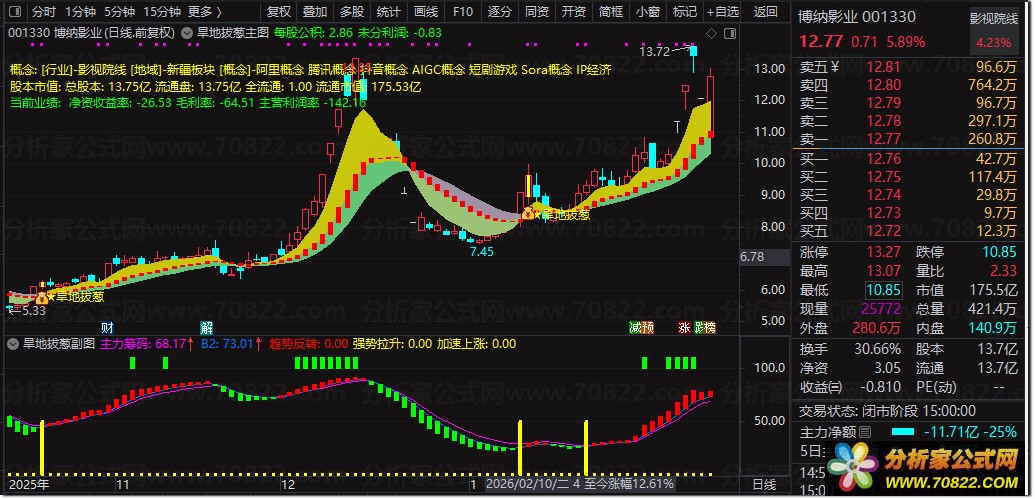Toggle the 简框 simple frame mode

(611, 11)
